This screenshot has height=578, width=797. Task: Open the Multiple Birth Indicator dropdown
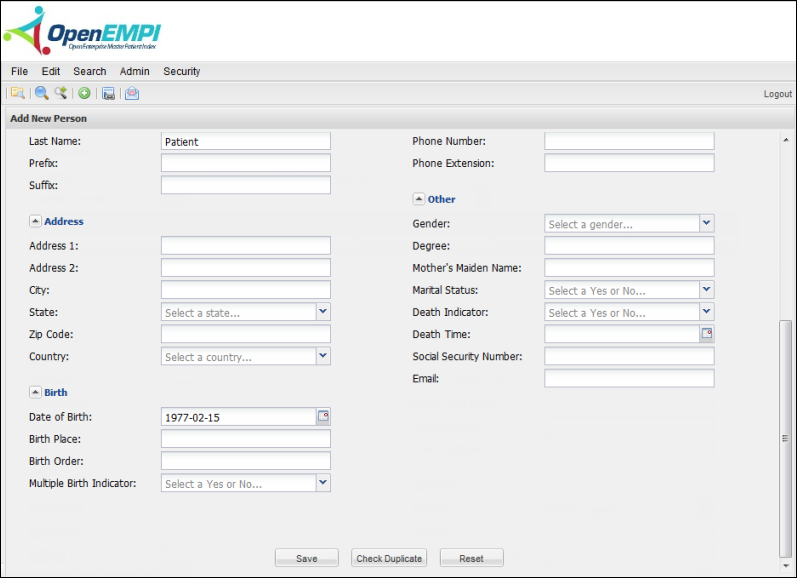(323, 482)
